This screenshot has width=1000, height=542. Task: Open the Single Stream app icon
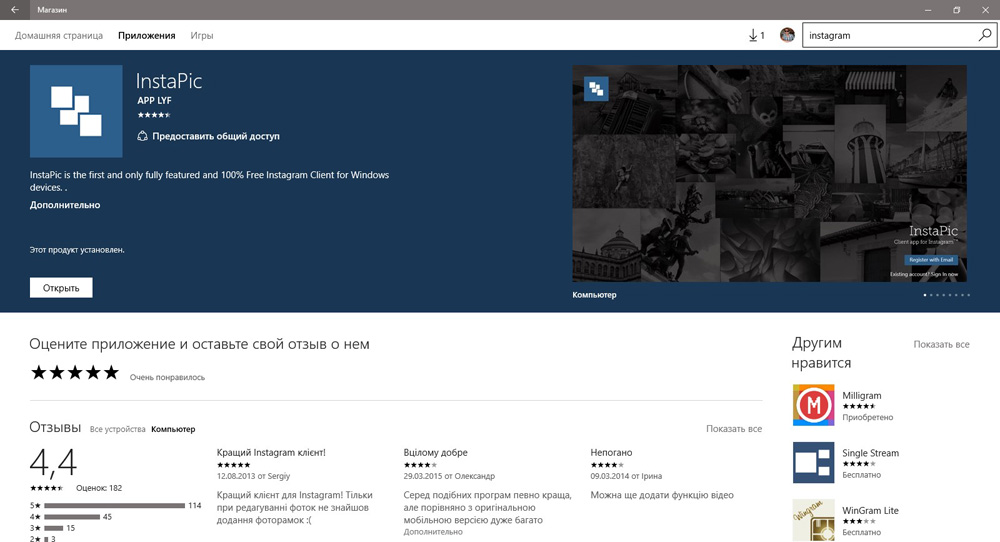point(813,462)
